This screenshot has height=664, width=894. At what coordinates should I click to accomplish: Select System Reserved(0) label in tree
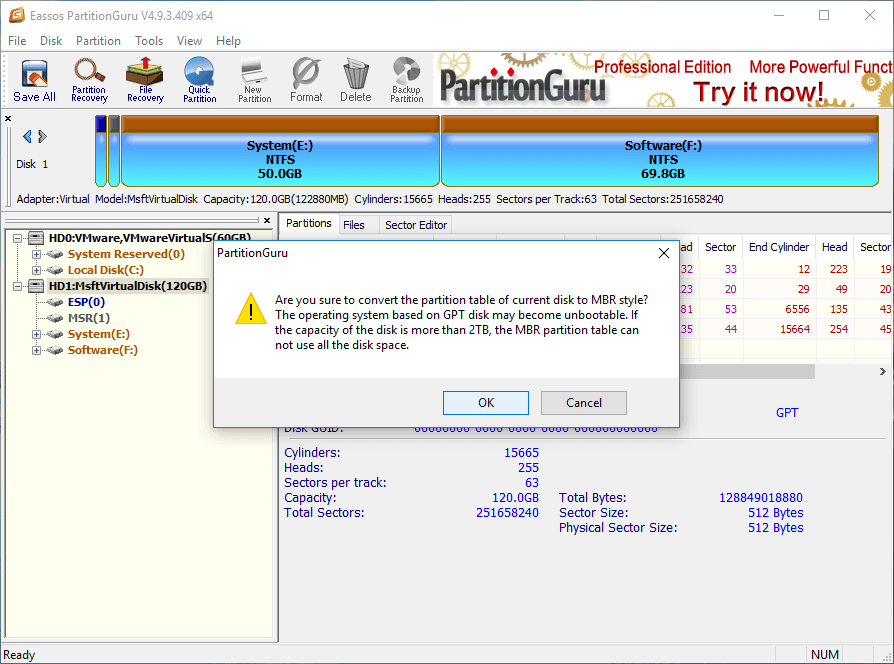click(126, 254)
